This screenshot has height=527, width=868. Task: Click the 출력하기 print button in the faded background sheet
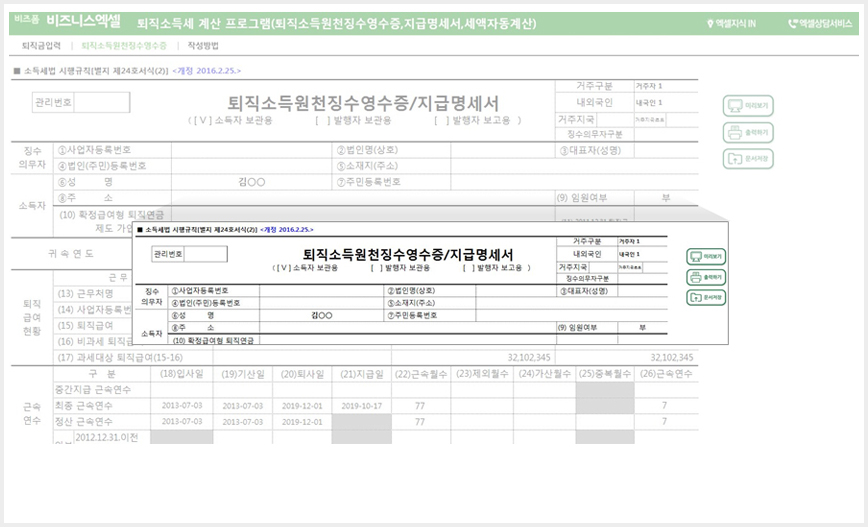click(x=748, y=132)
